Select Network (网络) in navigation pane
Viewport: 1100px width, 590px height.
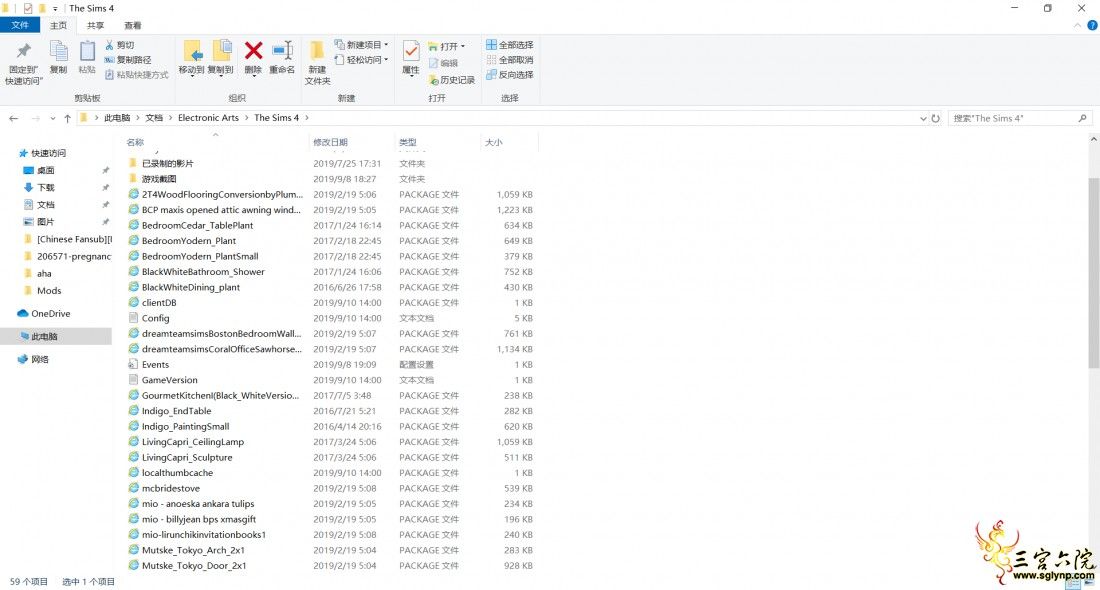click(x=39, y=359)
